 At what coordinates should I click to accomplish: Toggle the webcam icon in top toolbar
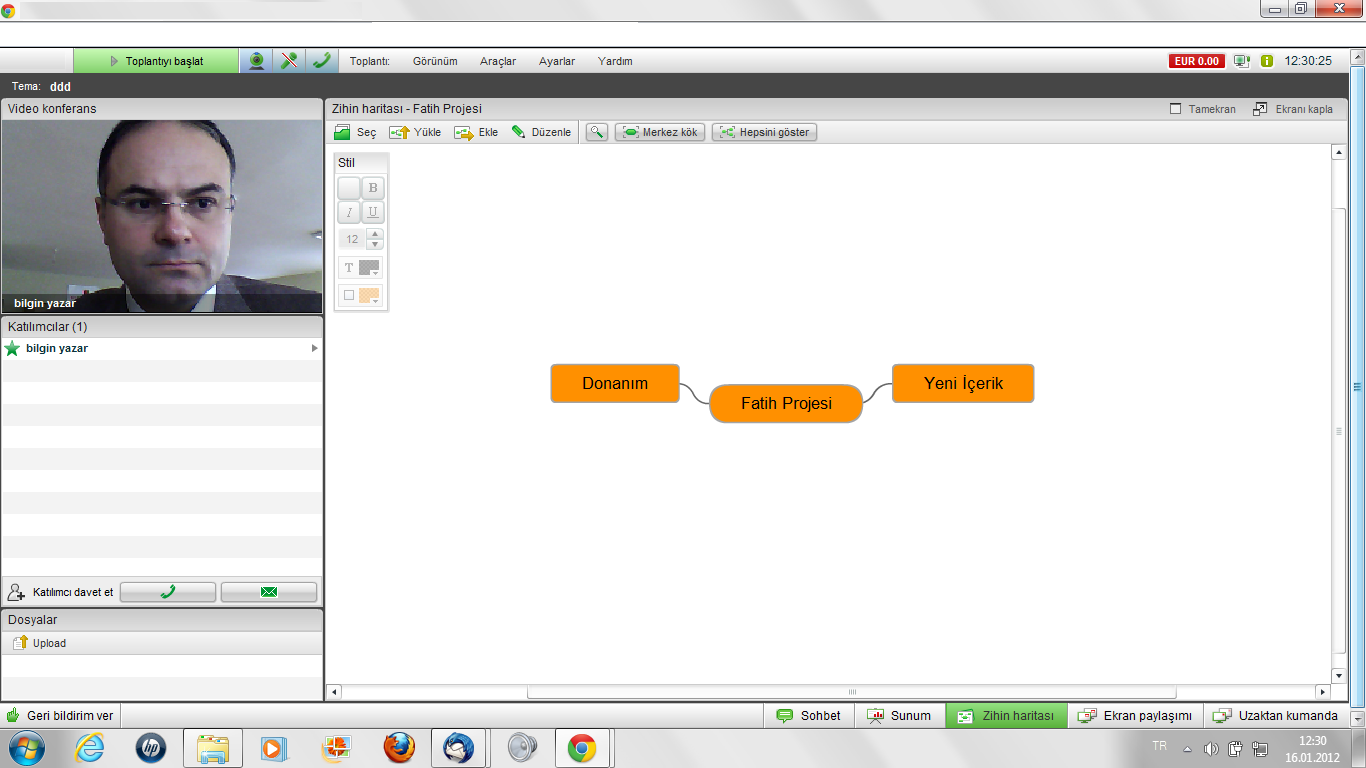point(256,61)
